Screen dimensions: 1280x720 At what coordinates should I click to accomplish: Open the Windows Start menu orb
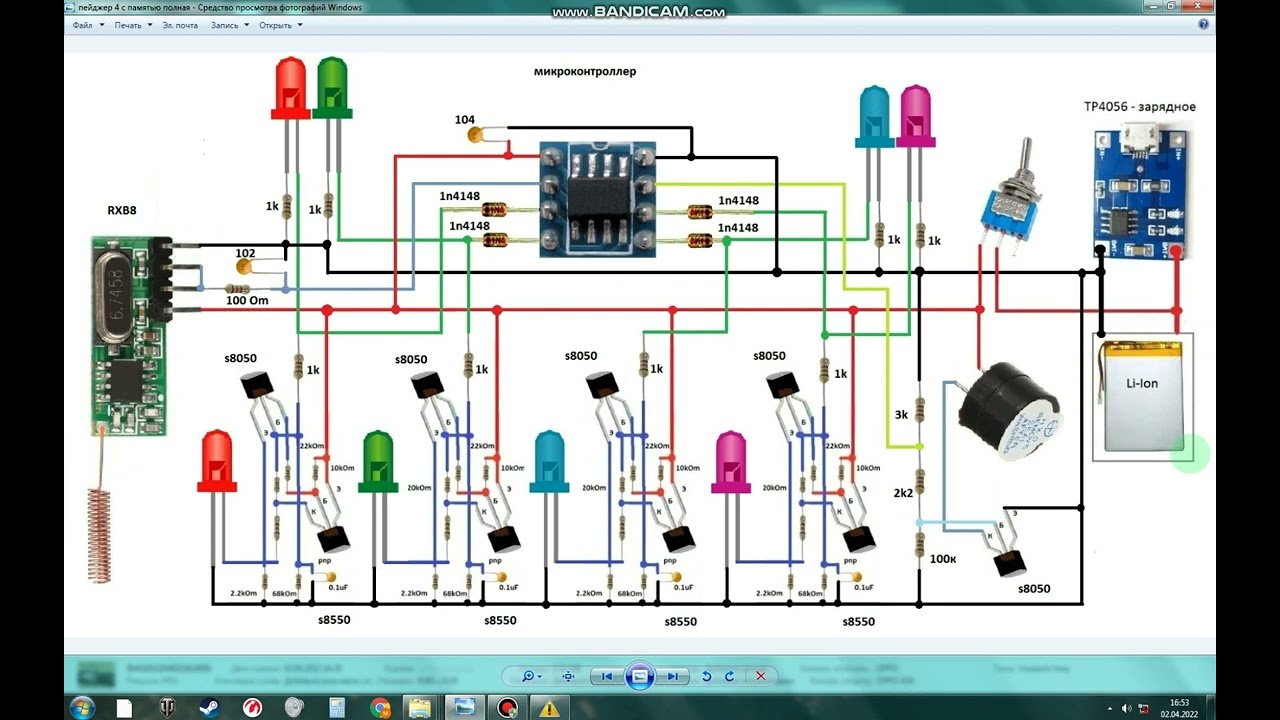[x=83, y=707]
